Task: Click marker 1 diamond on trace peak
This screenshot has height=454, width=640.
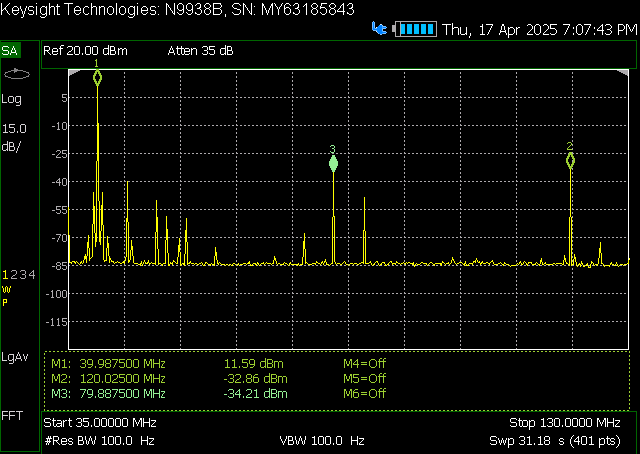Action: click(x=97, y=78)
